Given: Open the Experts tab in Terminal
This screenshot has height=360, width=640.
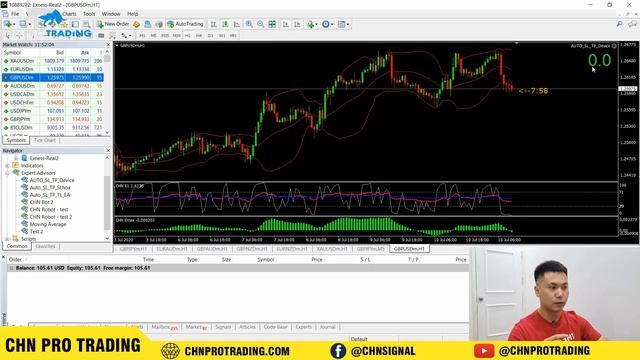Looking at the screenshot, I should (303, 327).
